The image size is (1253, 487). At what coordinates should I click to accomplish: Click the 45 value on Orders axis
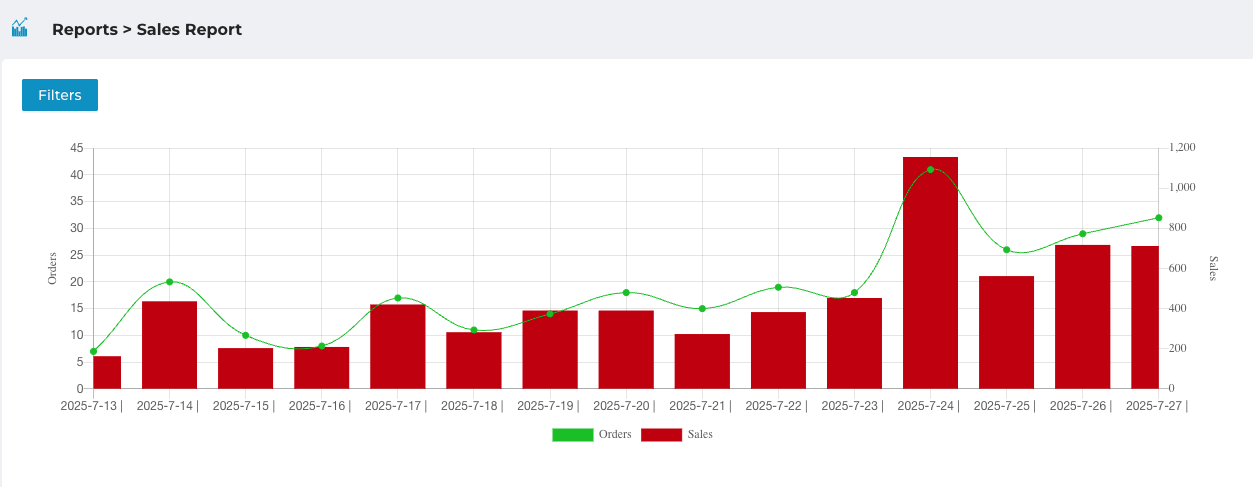click(x=77, y=148)
